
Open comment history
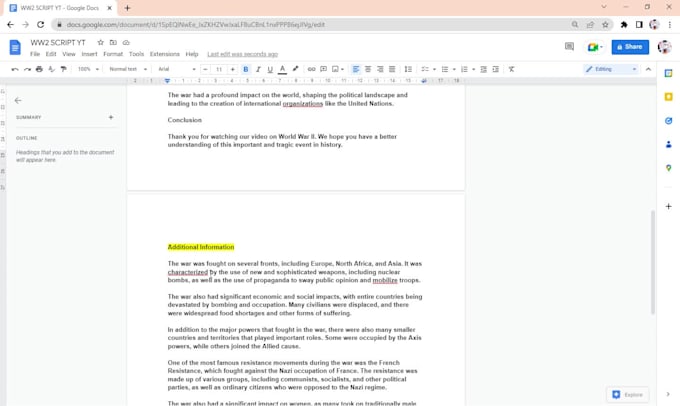[x=569, y=46]
